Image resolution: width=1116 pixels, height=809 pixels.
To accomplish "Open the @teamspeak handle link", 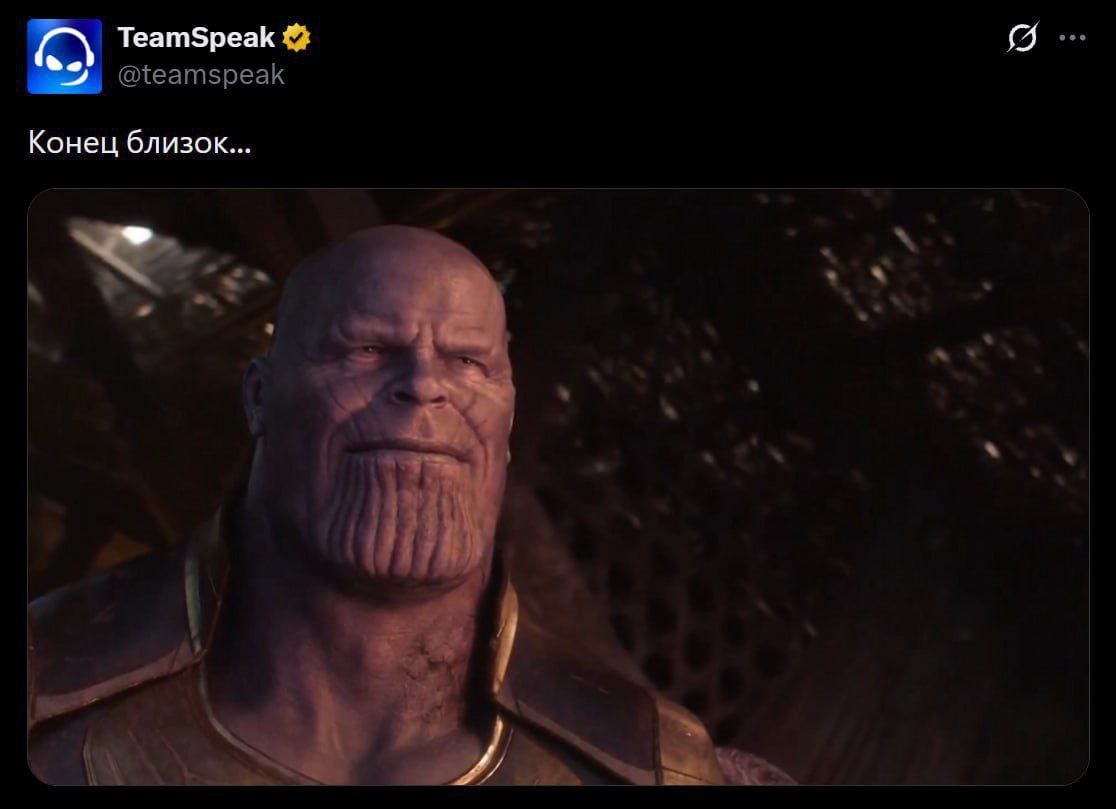I will (201, 75).
